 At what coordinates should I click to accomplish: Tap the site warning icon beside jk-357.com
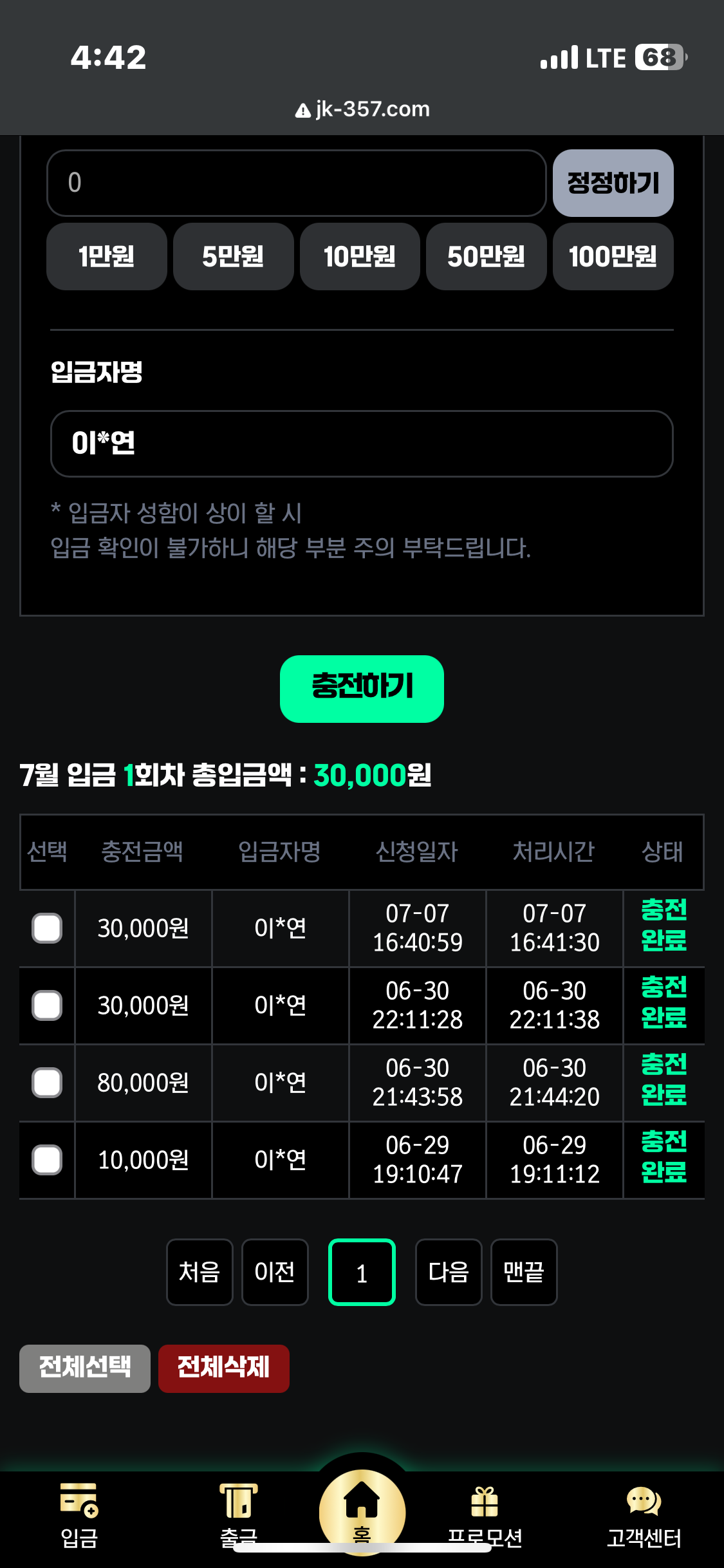(302, 111)
